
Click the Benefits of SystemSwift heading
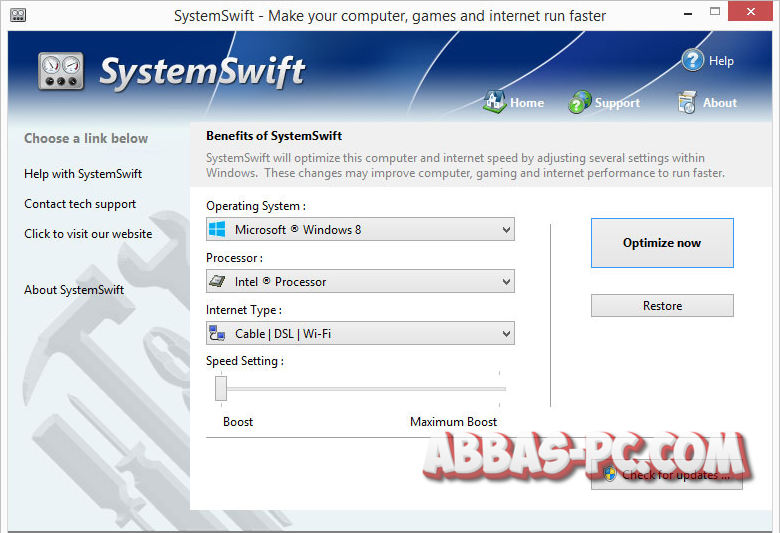point(274,136)
